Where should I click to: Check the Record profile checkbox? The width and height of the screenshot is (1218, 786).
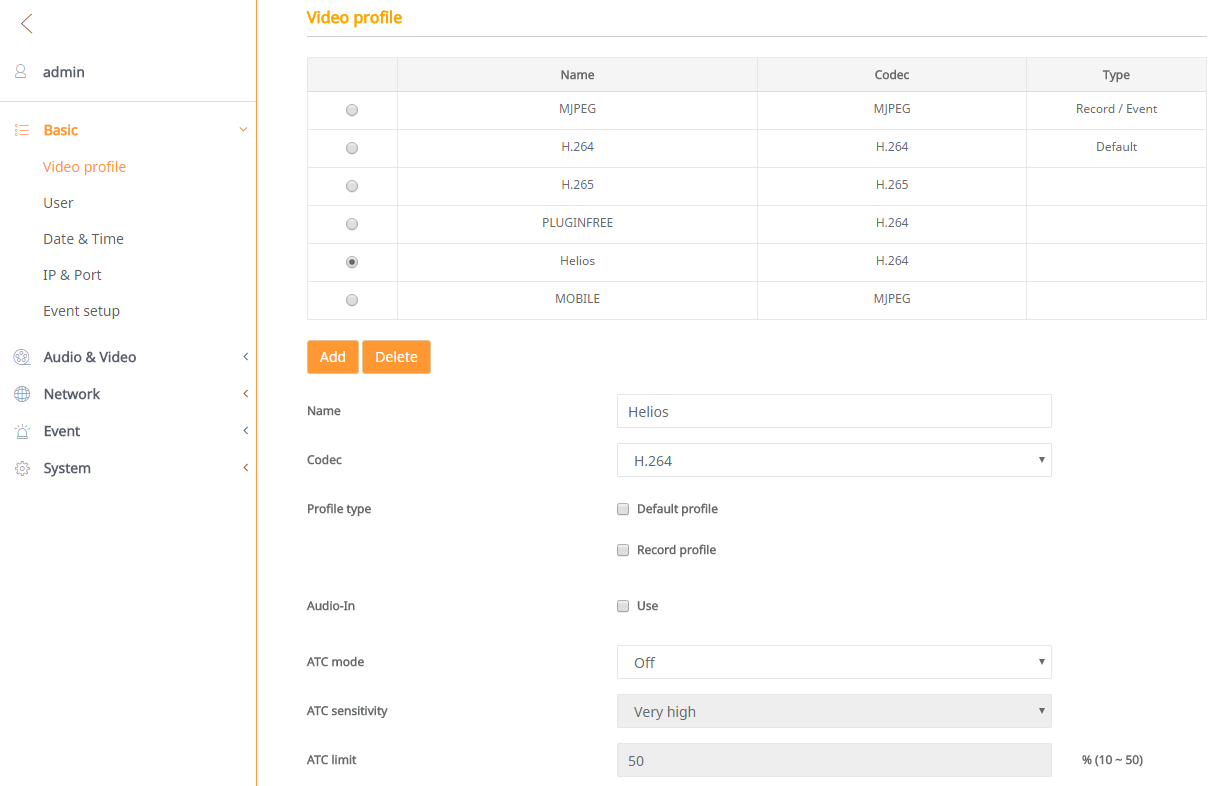[623, 550]
